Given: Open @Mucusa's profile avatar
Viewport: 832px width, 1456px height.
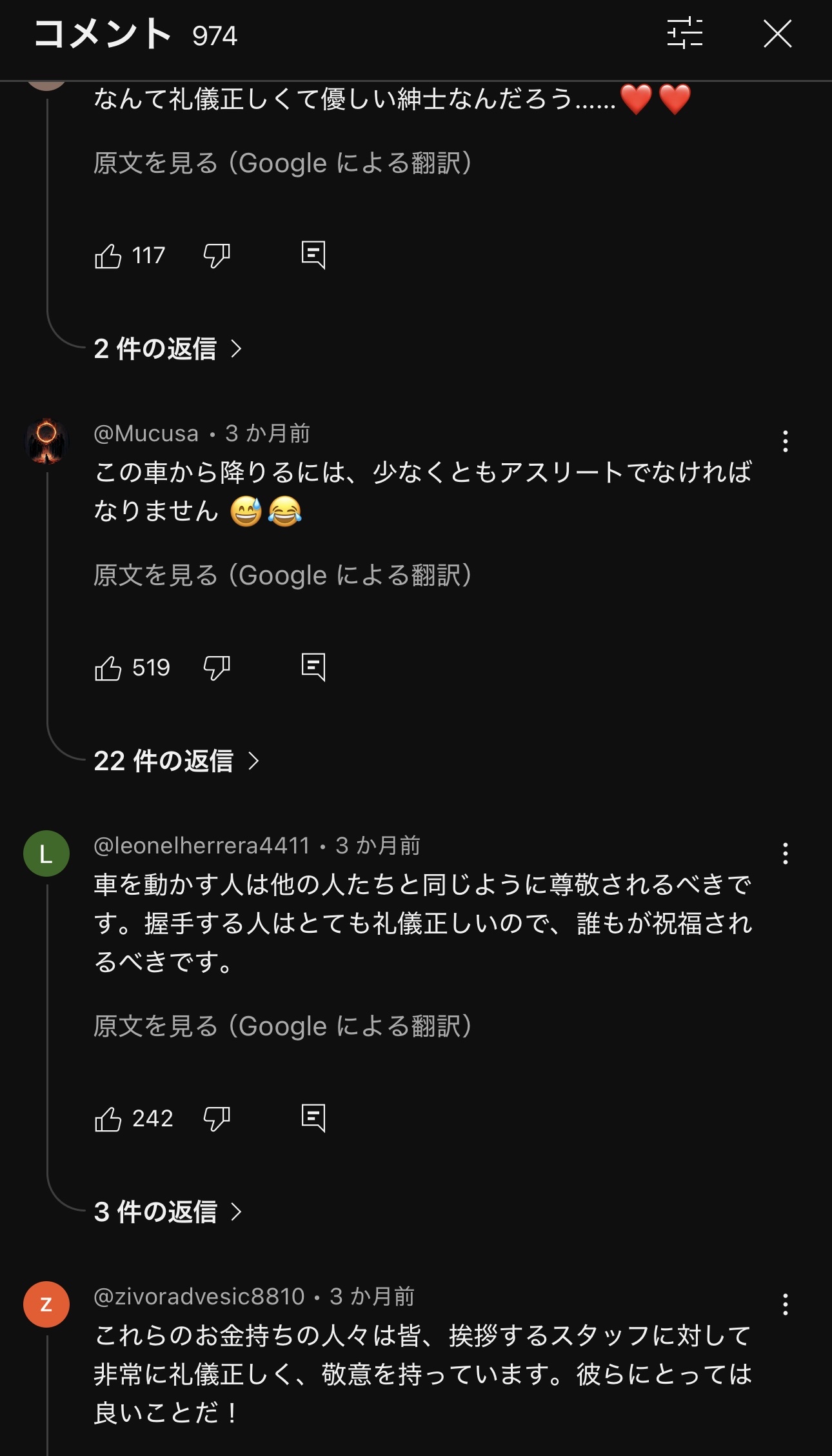Looking at the screenshot, I should pyautogui.click(x=46, y=441).
